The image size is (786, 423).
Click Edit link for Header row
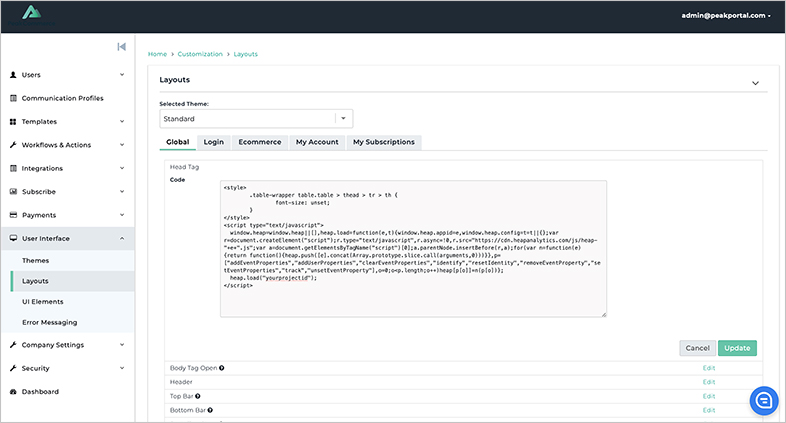pos(709,382)
